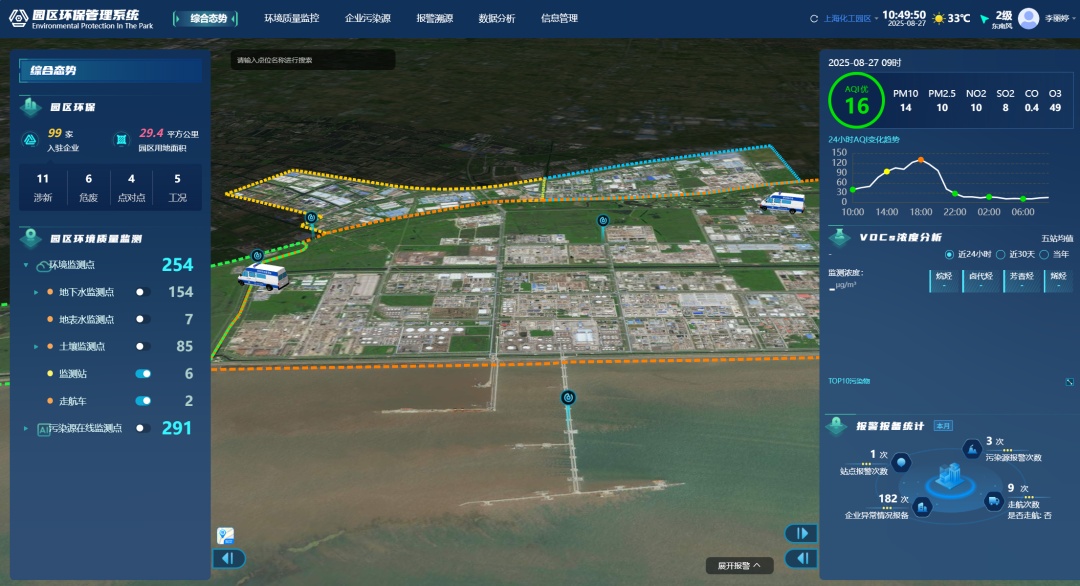Click the fullscreen icon near TOP10污染物
This screenshot has width=1080, height=586.
pyautogui.click(x=1069, y=382)
